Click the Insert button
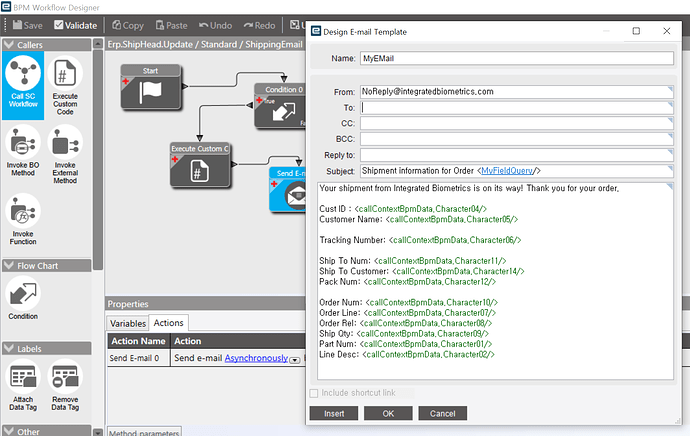The height and width of the screenshot is (436, 690). 334,414
